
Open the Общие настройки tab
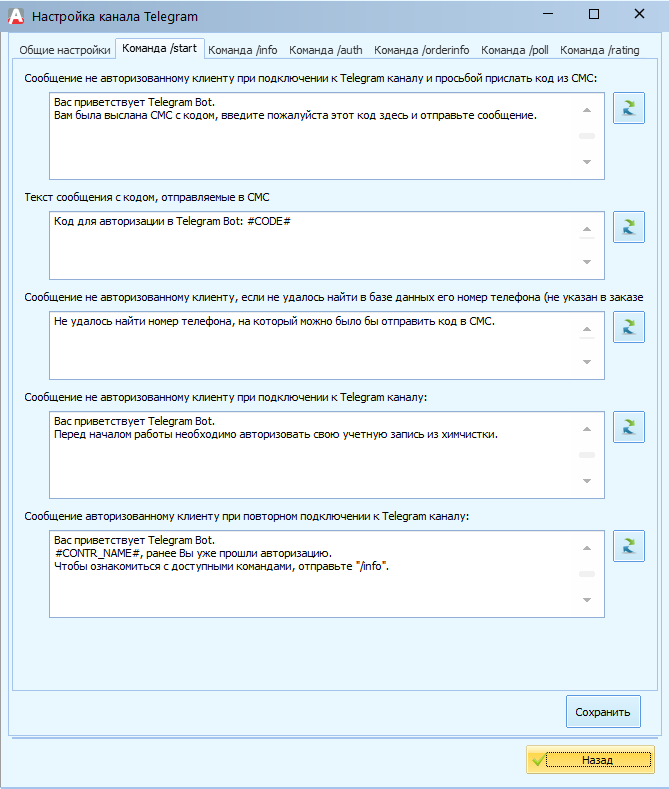65,50
